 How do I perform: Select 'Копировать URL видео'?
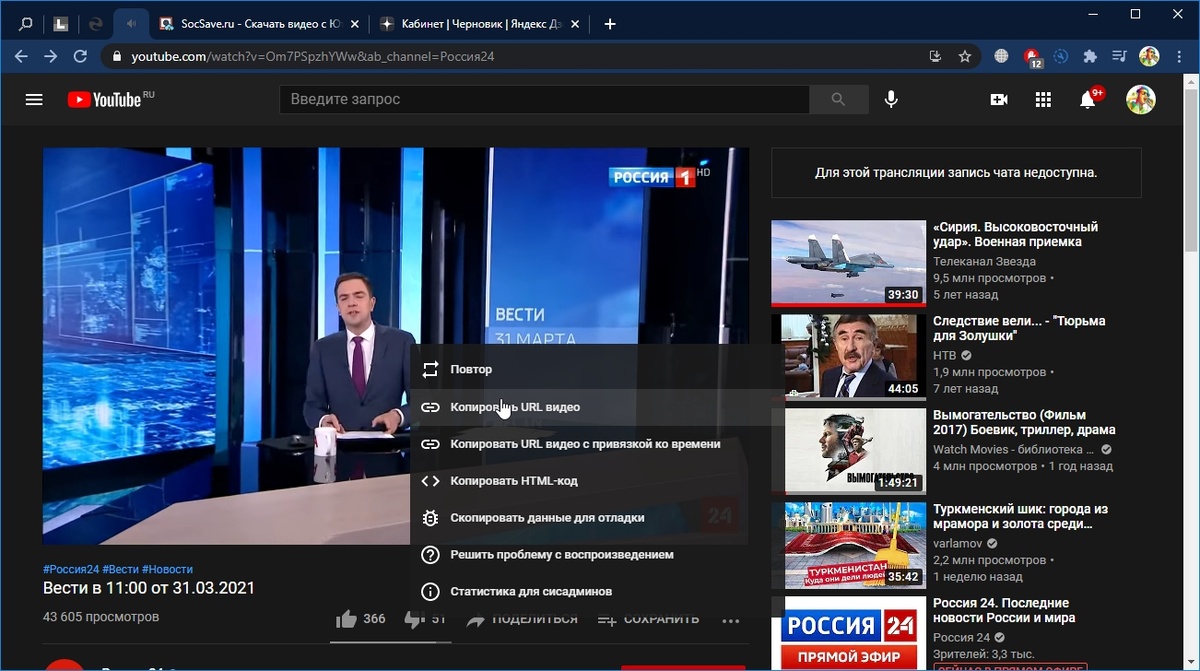tap(597, 407)
